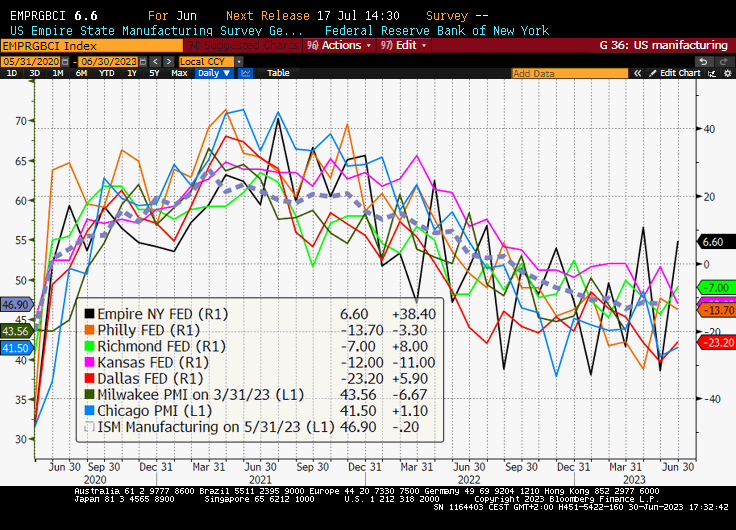
Task: Click the pencil Edit Chart icon
Action: pos(652,73)
